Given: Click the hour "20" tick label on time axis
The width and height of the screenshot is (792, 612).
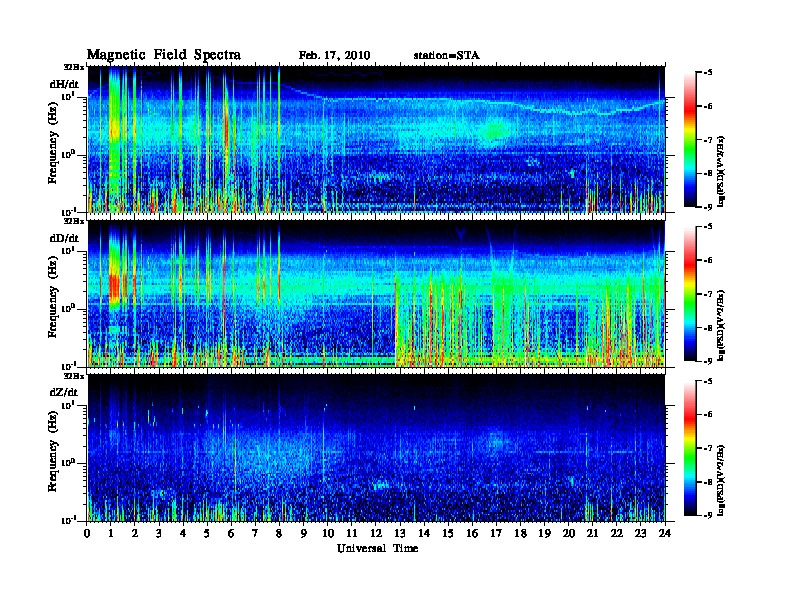Looking at the screenshot, I should (x=569, y=534).
